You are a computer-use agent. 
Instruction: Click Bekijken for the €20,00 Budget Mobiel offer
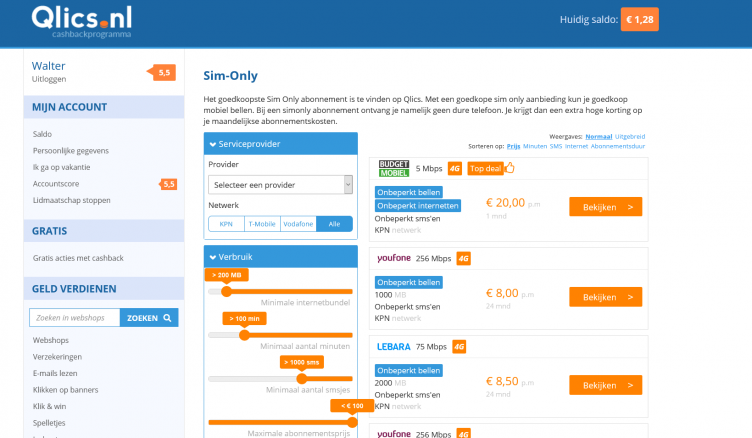[x=605, y=207]
